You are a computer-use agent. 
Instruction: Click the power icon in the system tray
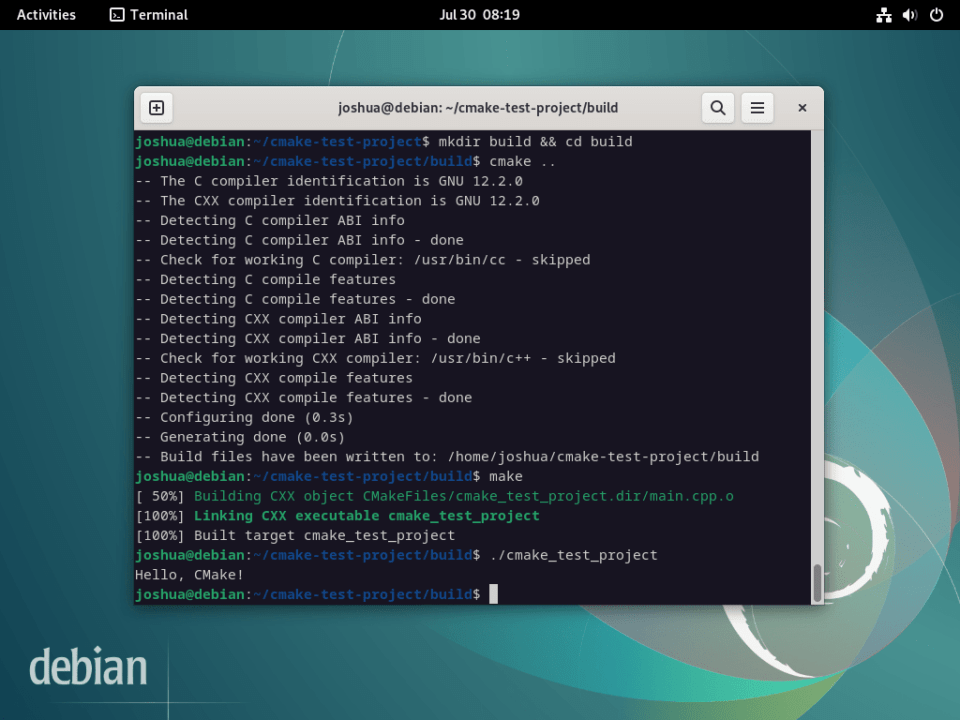pos(938,14)
